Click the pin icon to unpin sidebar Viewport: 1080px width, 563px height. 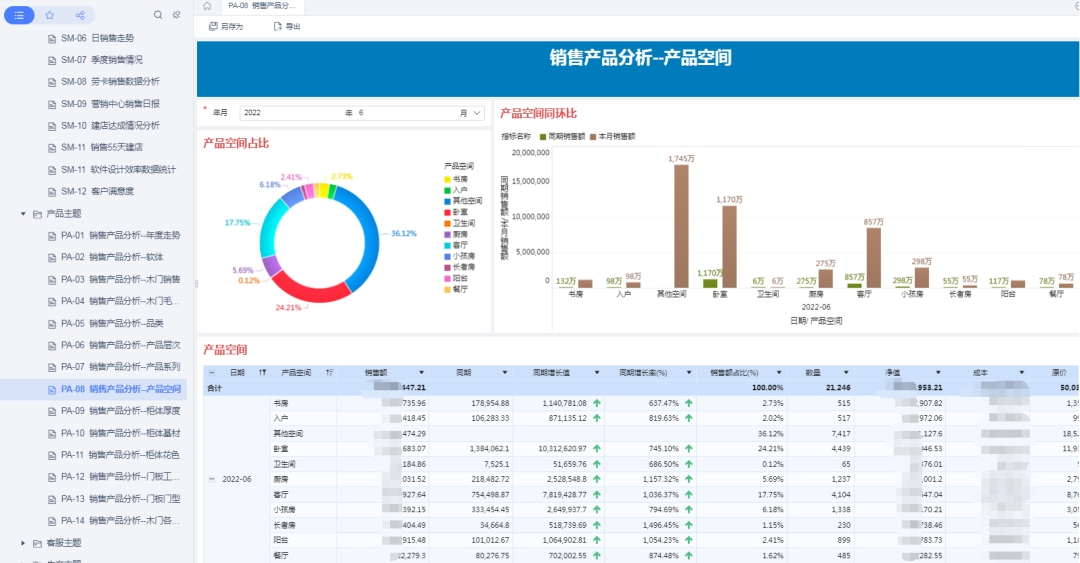point(177,15)
